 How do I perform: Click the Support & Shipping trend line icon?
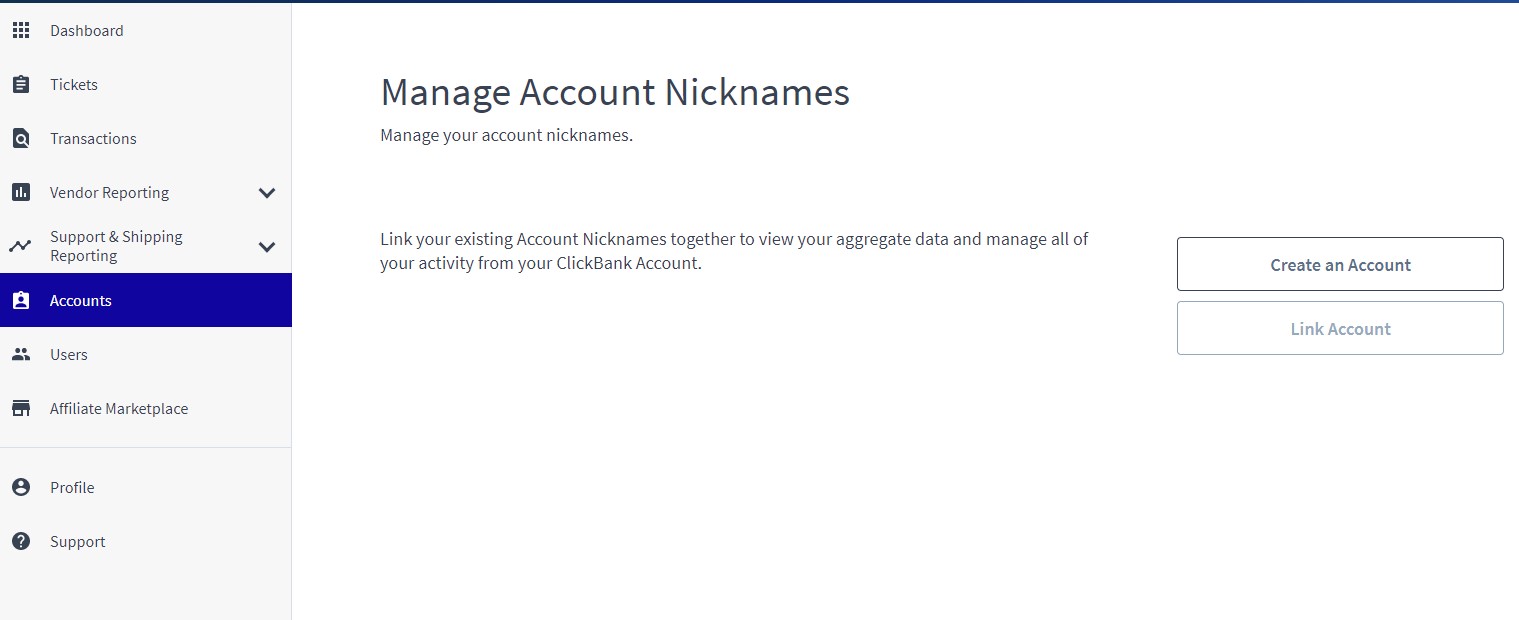(20, 246)
